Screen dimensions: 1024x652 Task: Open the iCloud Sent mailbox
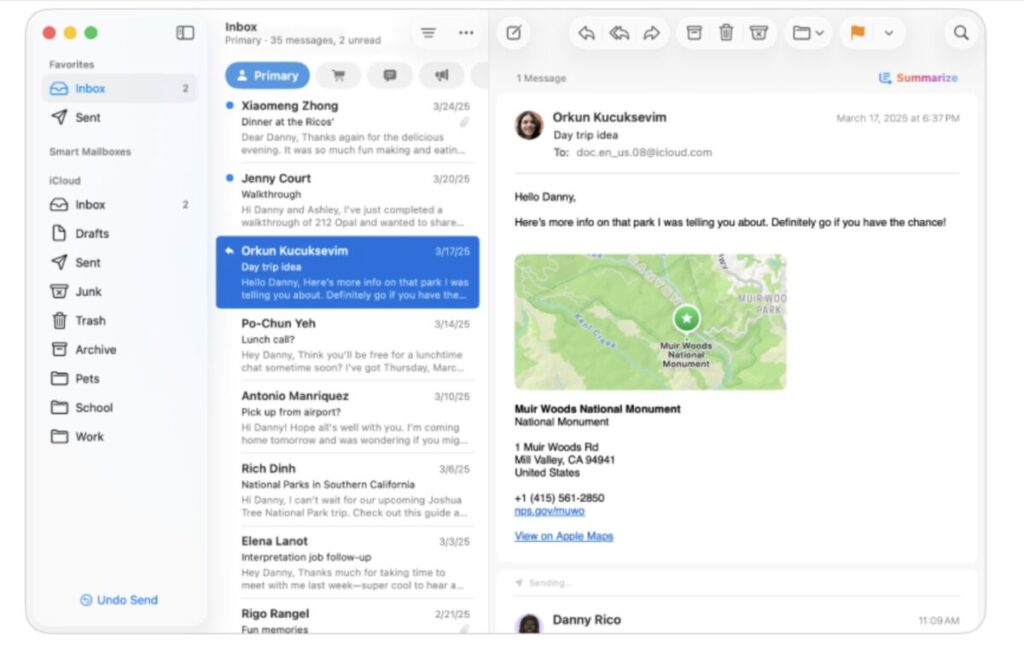(120, 263)
